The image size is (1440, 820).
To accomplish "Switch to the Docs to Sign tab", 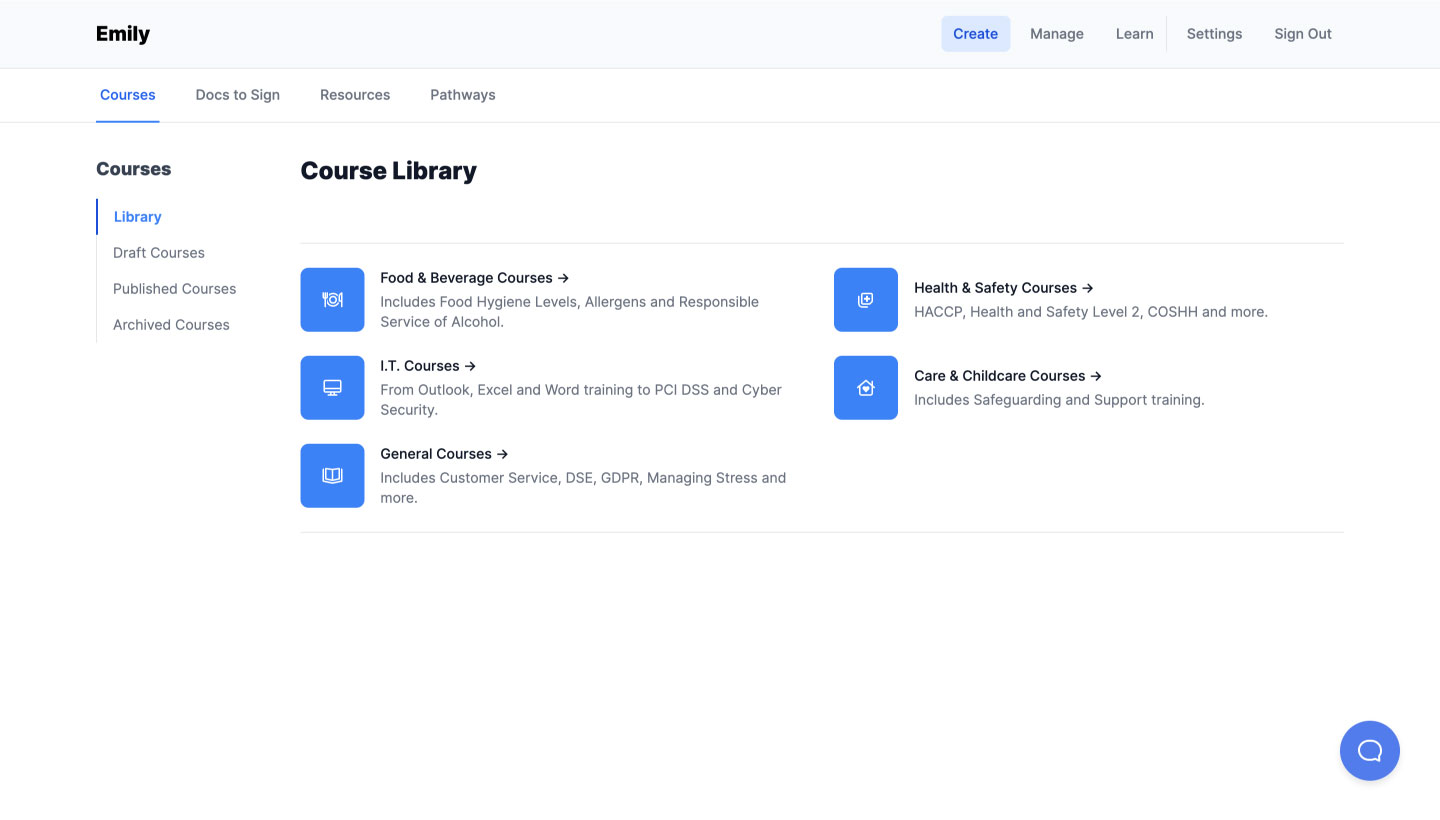I will [x=237, y=95].
